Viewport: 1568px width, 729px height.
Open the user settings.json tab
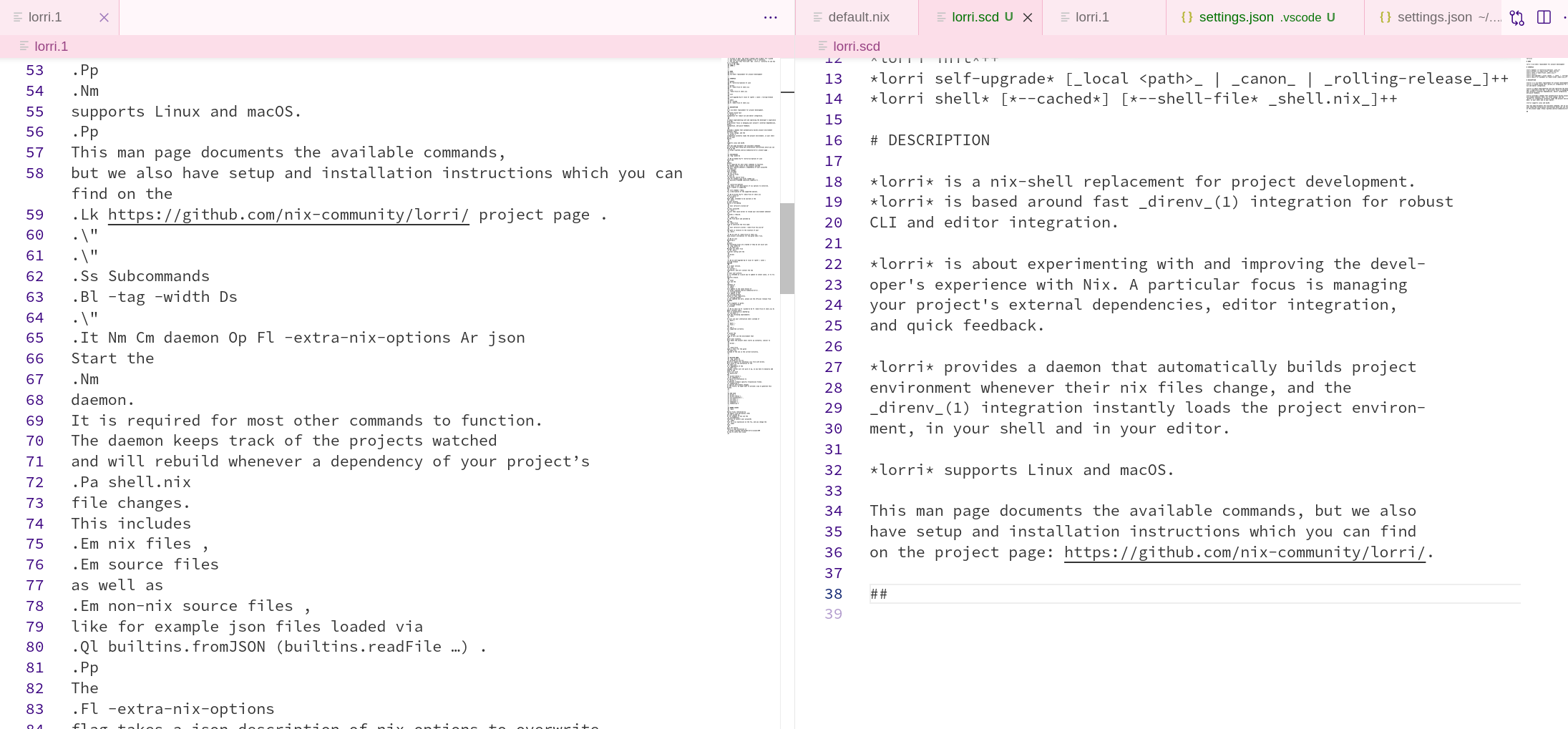tap(1432, 17)
